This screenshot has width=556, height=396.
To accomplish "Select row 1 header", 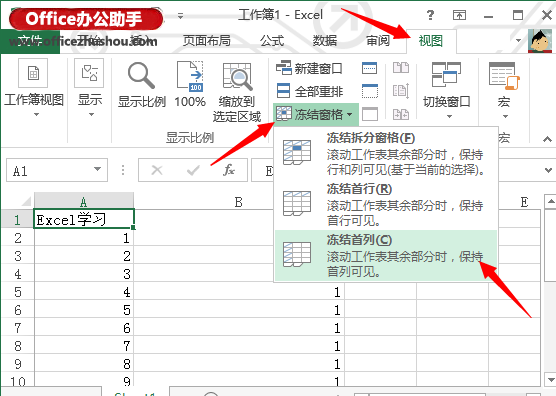I will tap(18, 220).
